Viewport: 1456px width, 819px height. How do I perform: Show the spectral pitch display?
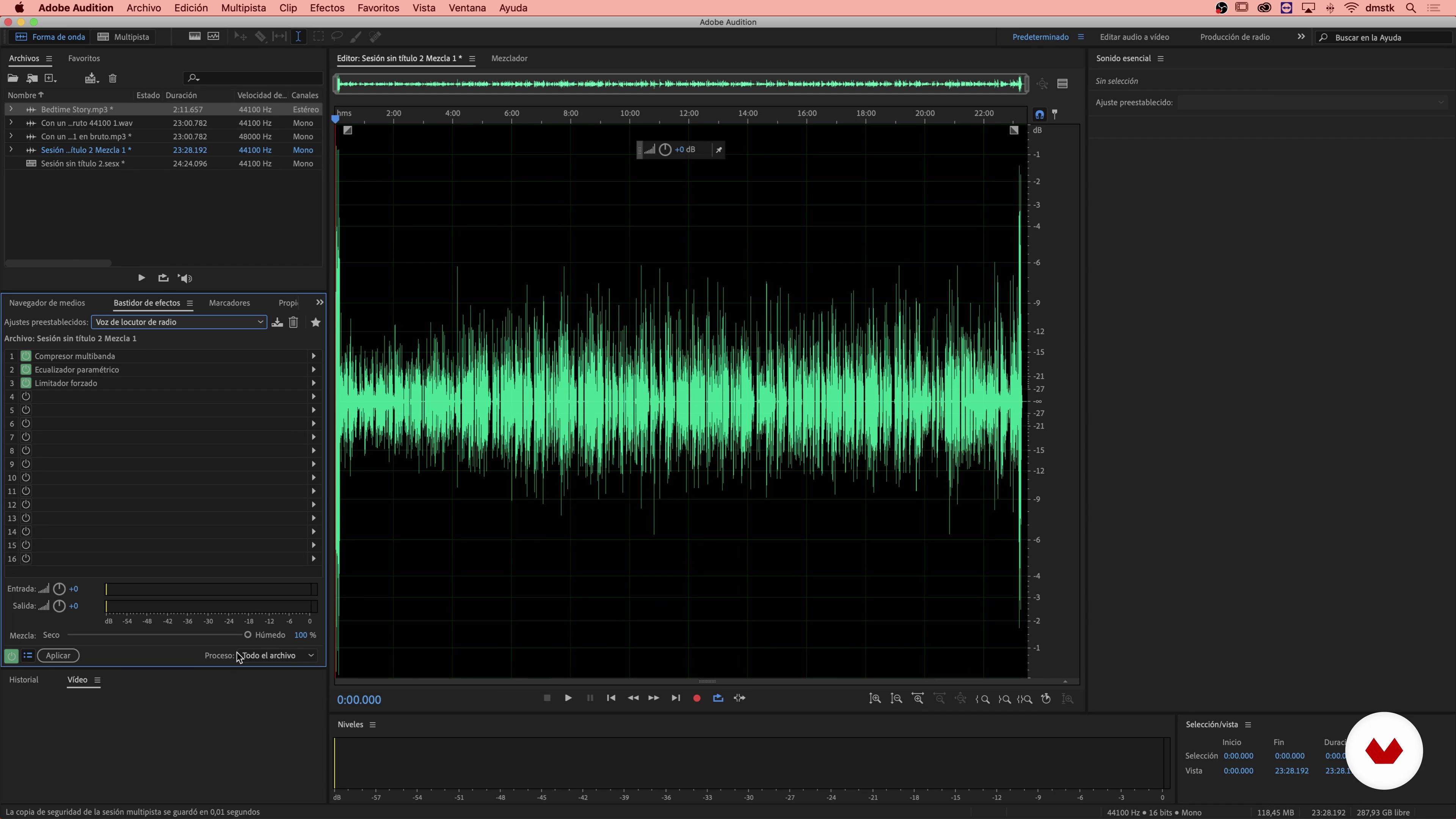coord(213,37)
